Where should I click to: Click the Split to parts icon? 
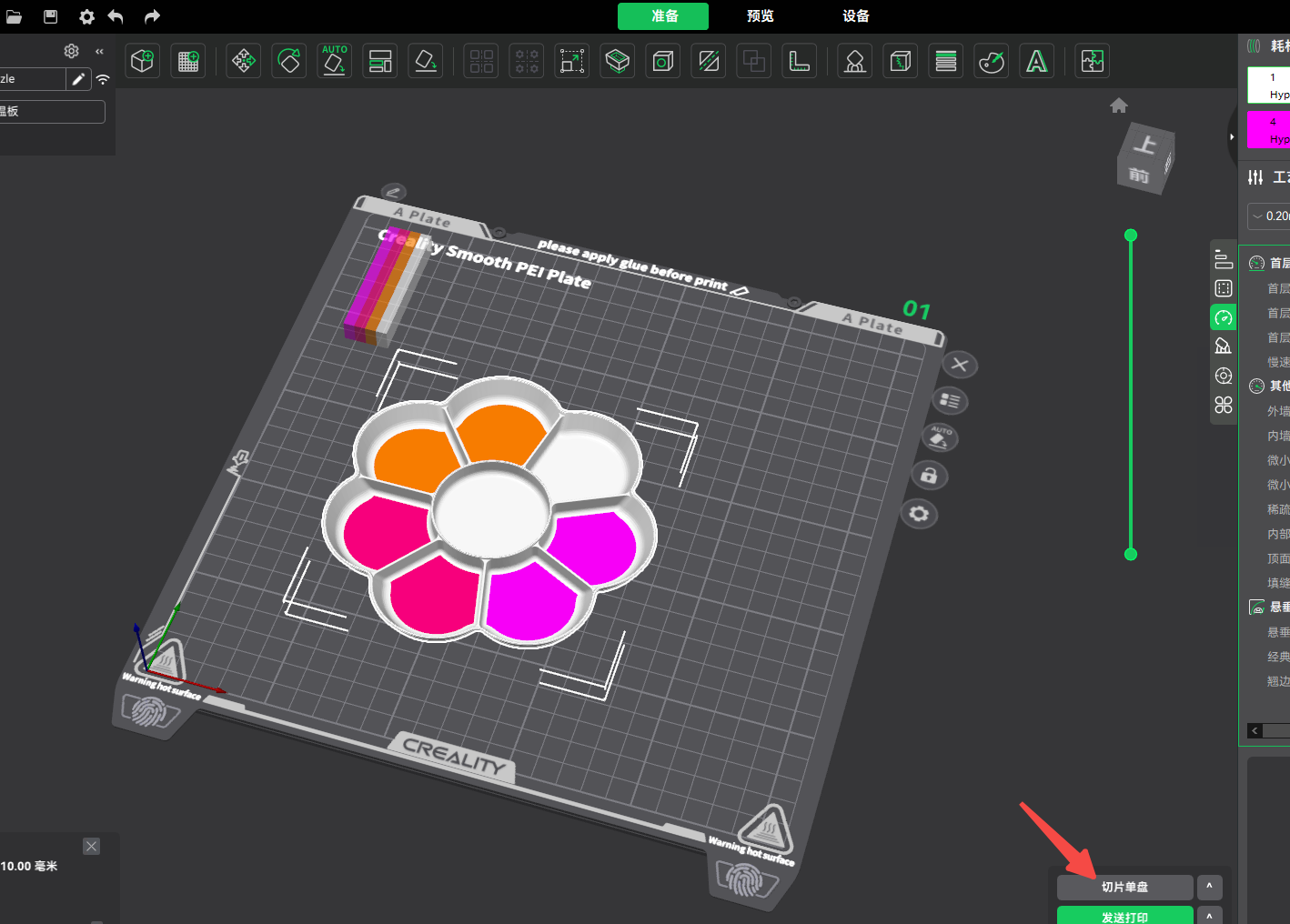[x=527, y=61]
